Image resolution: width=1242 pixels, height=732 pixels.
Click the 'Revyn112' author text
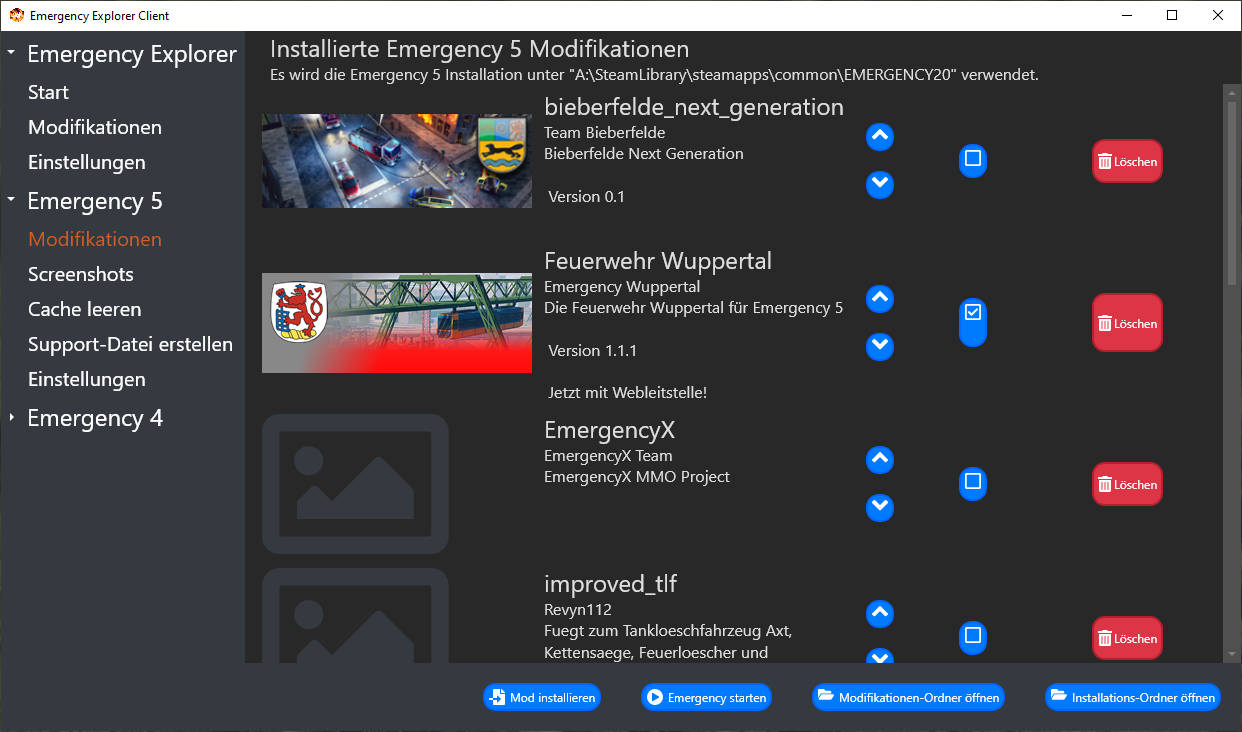tap(578, 609)
